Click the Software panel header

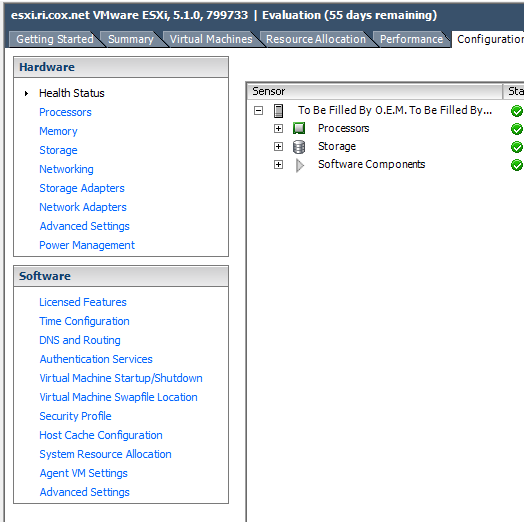121,276
